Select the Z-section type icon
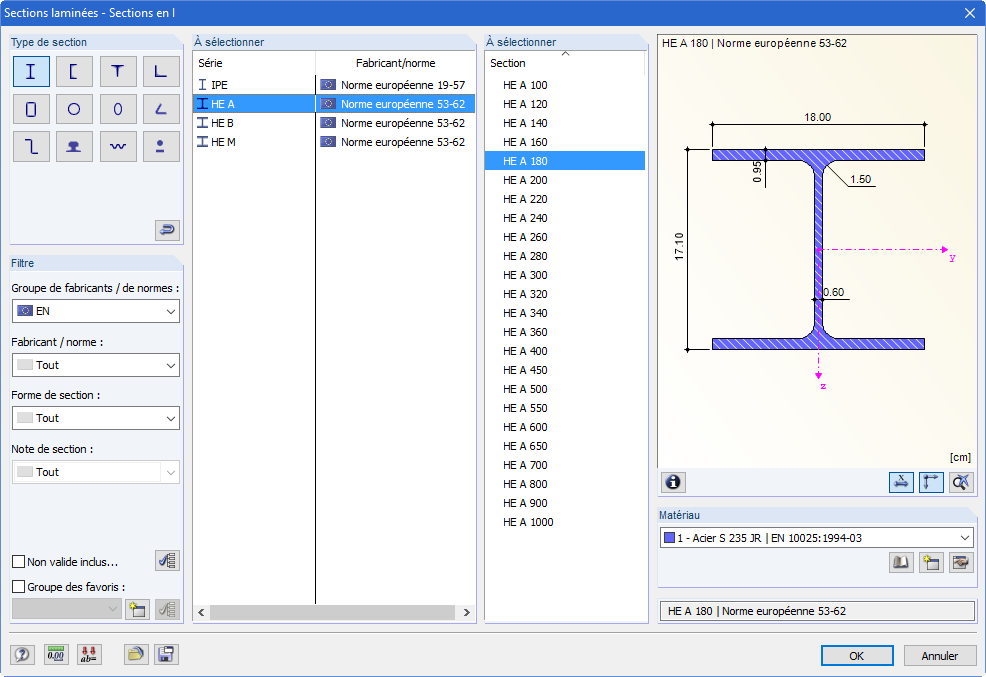The width and height of the screenshot is (986, 677). click(x=31, y=146)
